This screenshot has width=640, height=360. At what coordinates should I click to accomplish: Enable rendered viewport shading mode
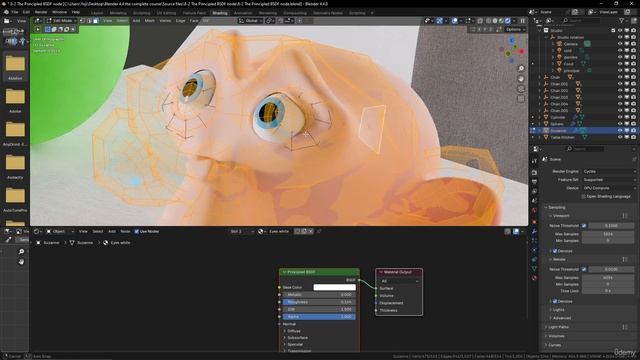click(x=508, y=20)
